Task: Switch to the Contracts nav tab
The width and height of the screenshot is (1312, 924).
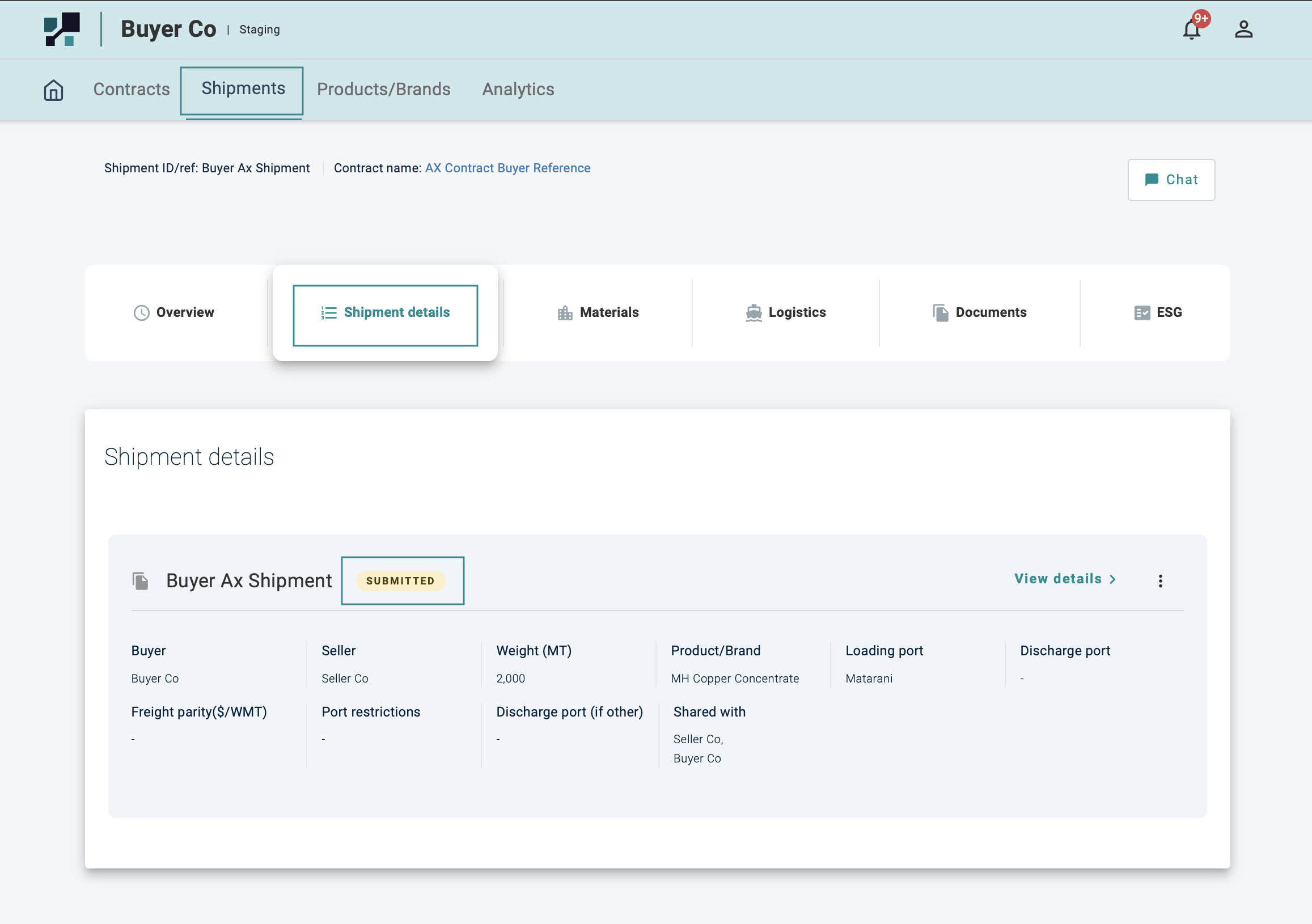Action: pos(132,89)
